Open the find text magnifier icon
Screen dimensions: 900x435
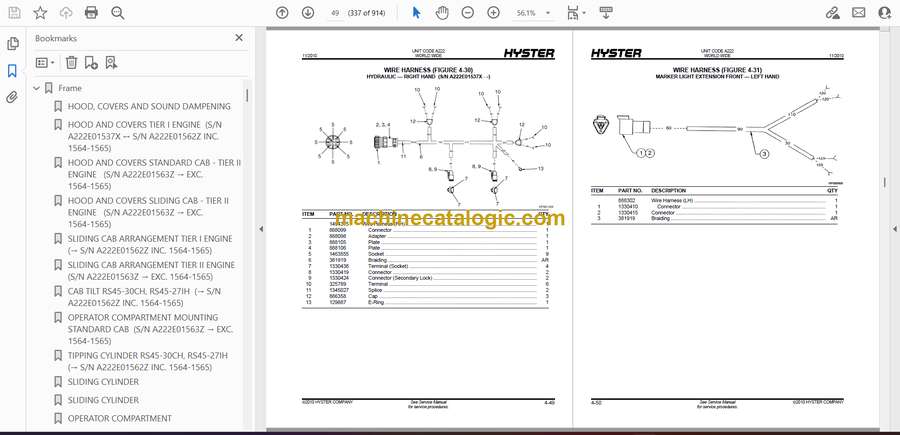pyautogui.click(x=118, y=13)
